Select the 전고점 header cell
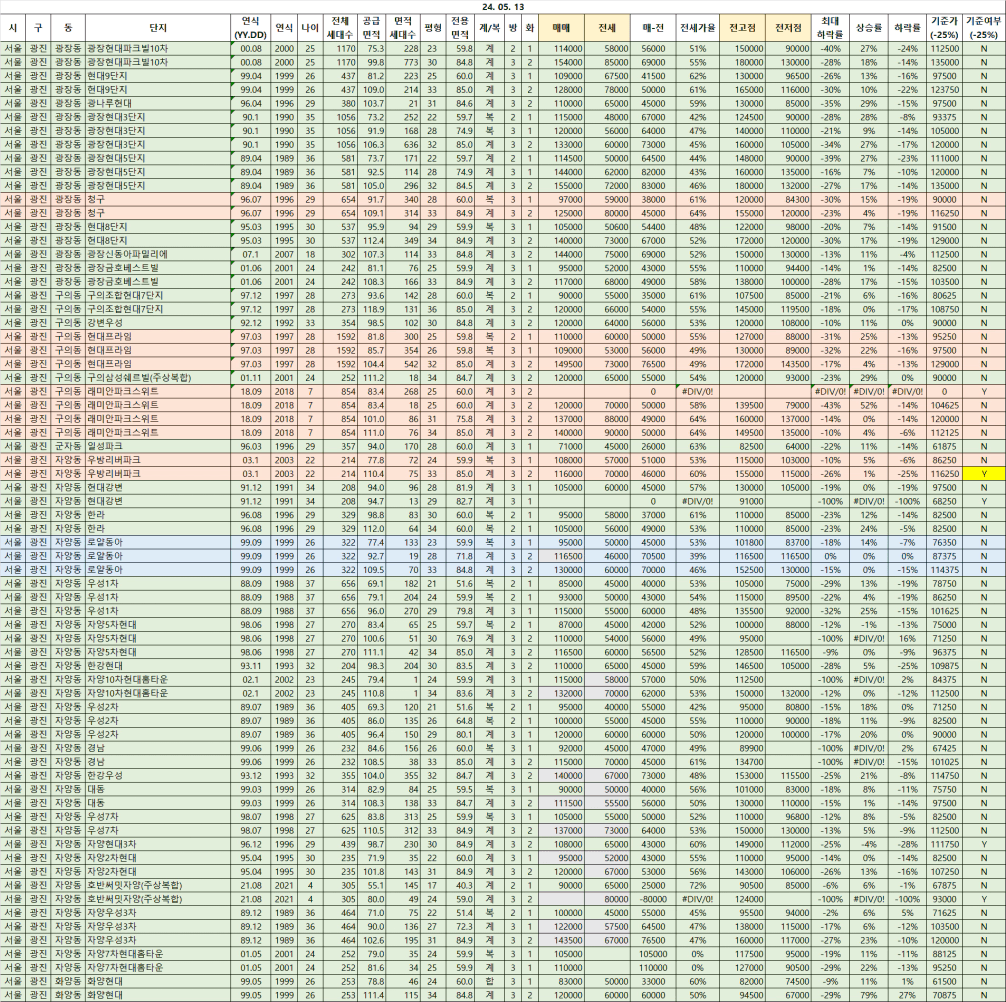 742,28
